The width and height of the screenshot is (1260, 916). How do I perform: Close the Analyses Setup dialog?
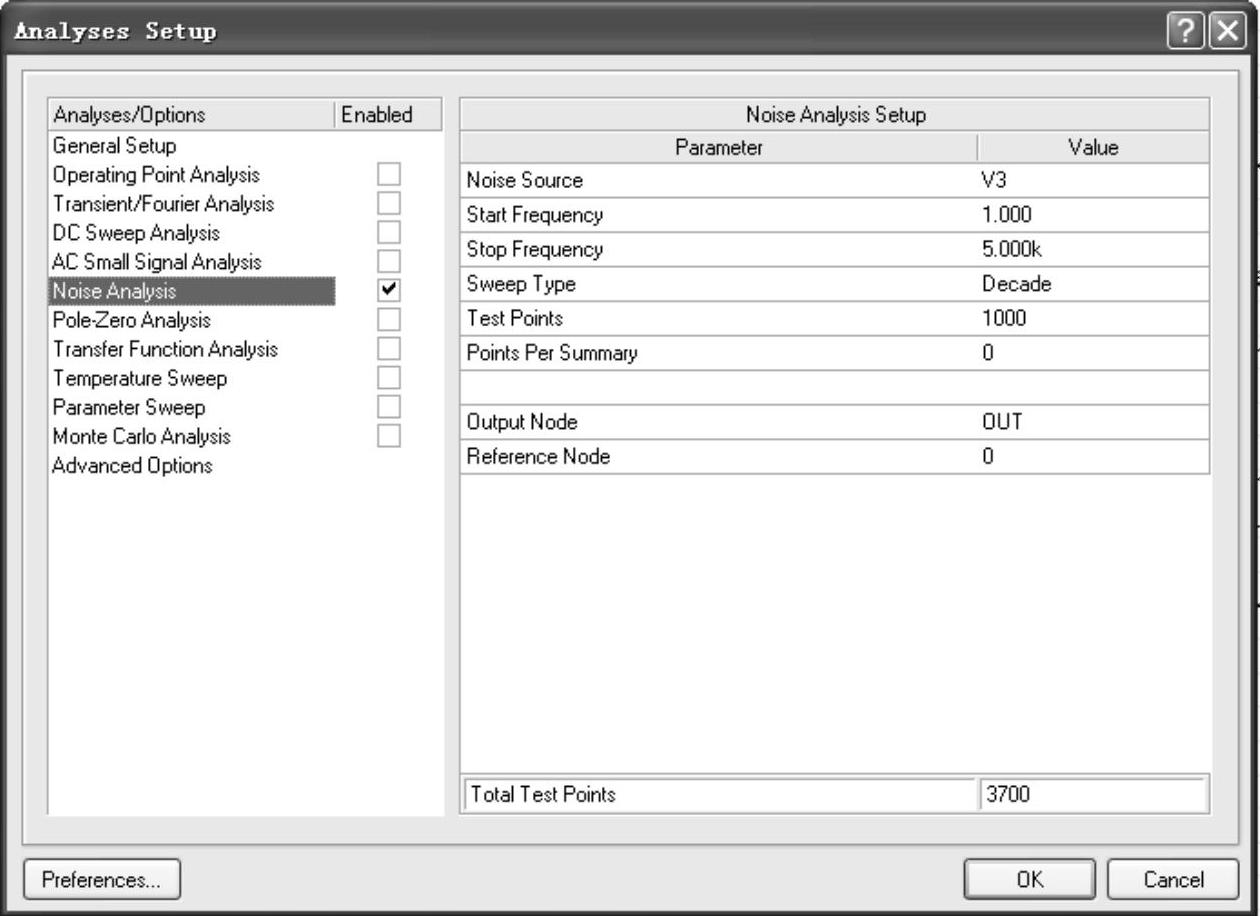pos(1226,31)
